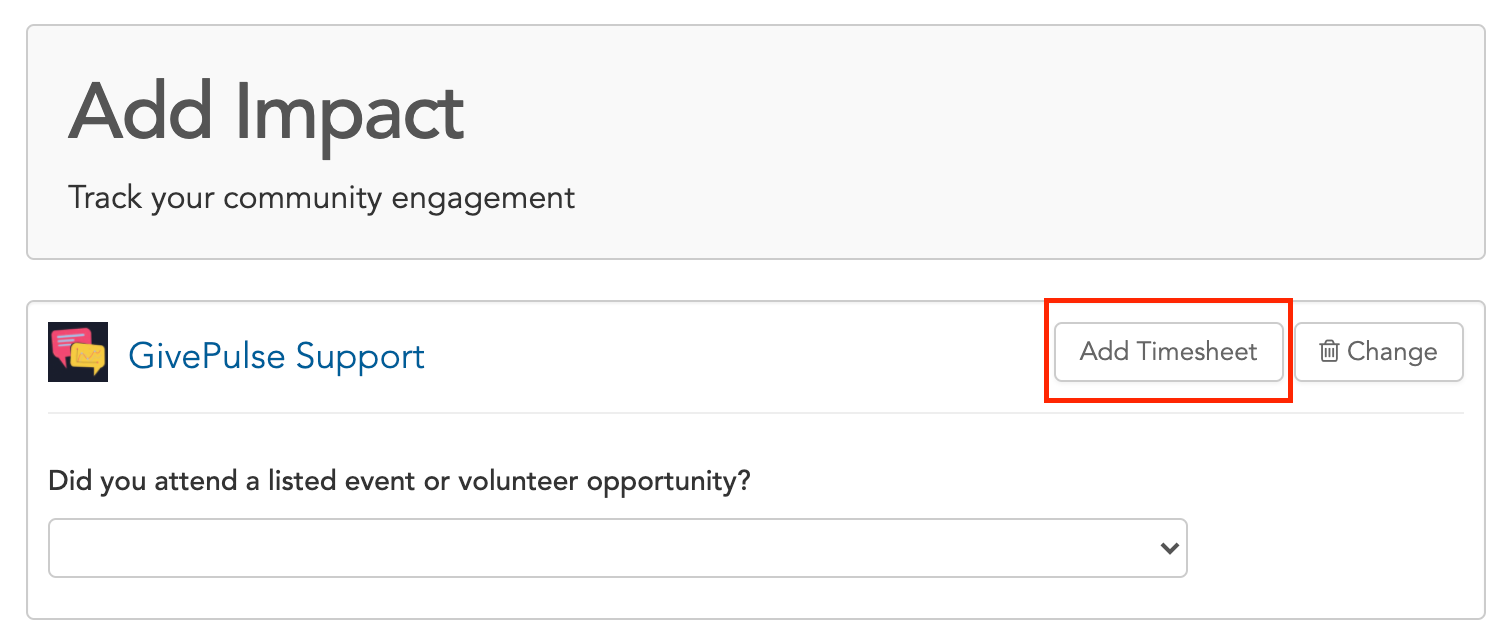The image size is (1510, 632).
Task: Click the gray Add Impact header panel
Action: pos(756,142)
